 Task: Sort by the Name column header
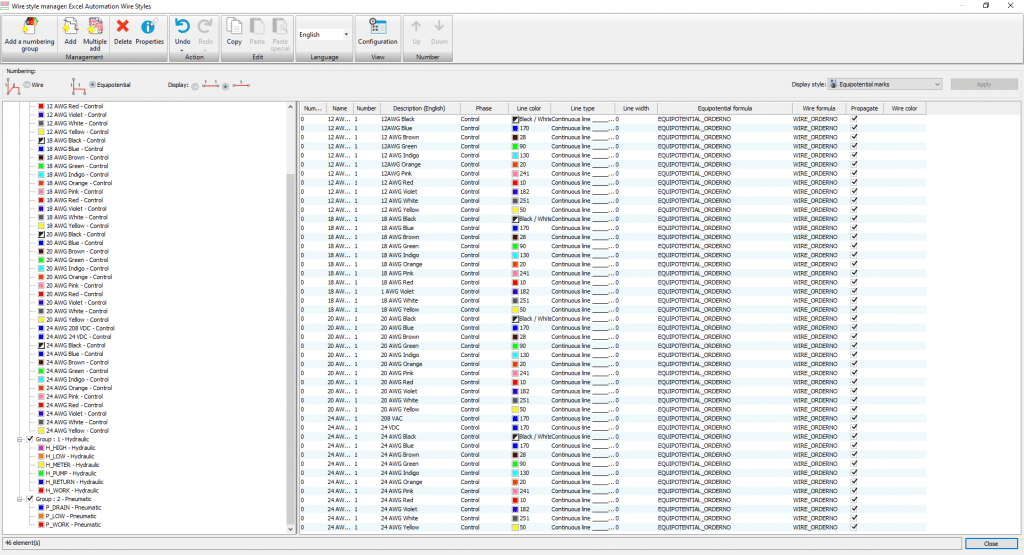click(340, 108)
